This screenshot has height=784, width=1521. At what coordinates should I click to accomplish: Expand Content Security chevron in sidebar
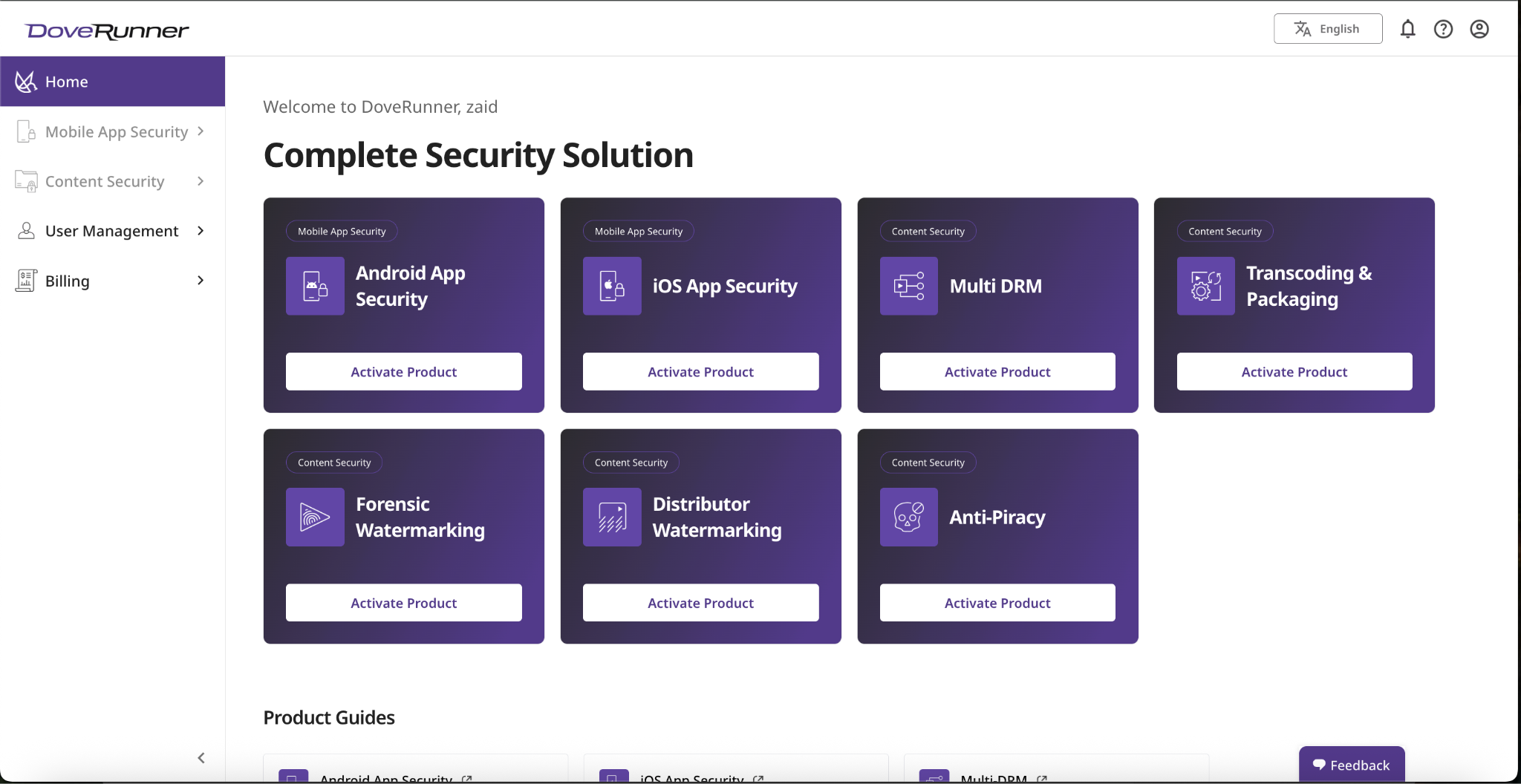pyautogui.click(x=201, y=181)
